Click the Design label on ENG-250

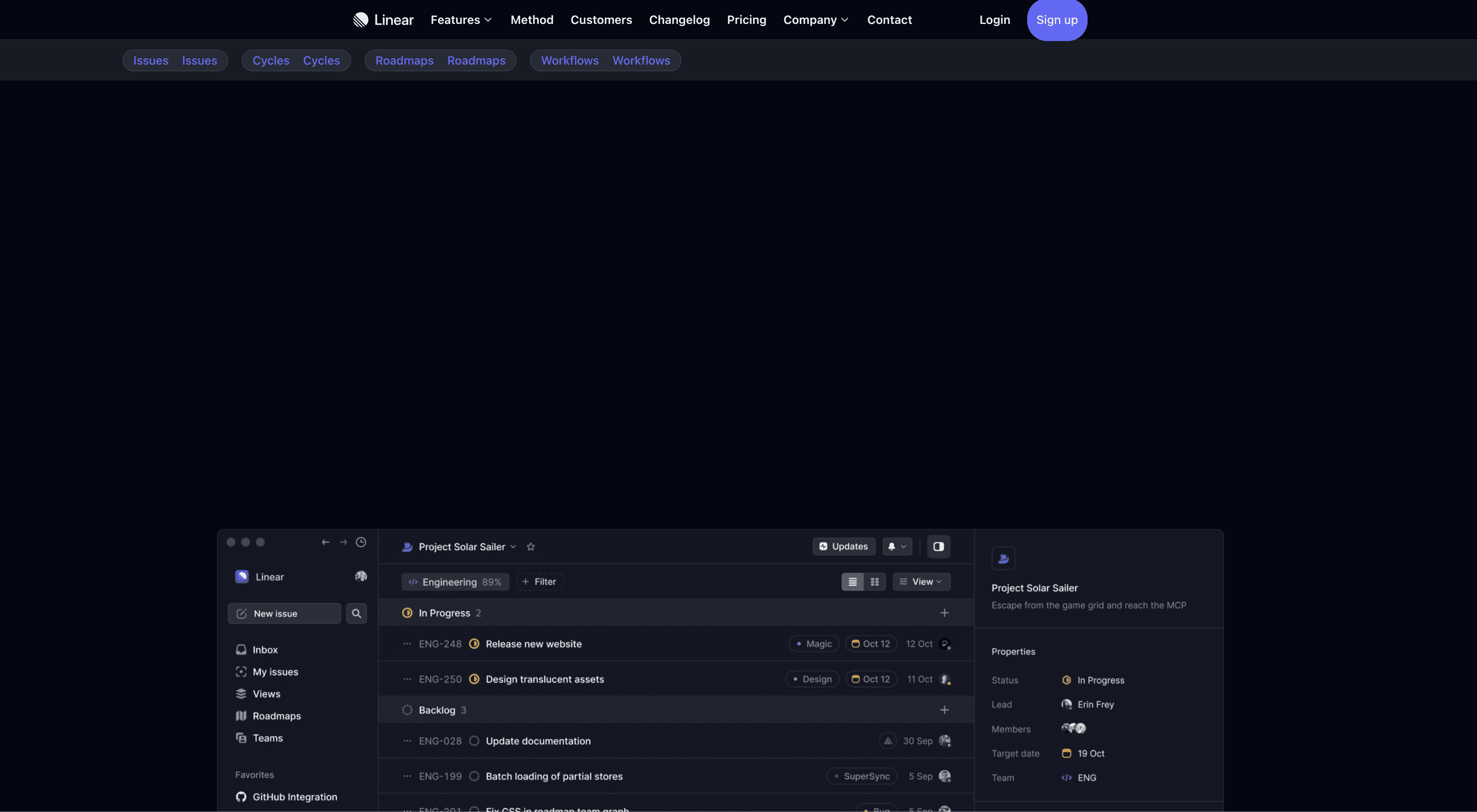click(812, 679)
